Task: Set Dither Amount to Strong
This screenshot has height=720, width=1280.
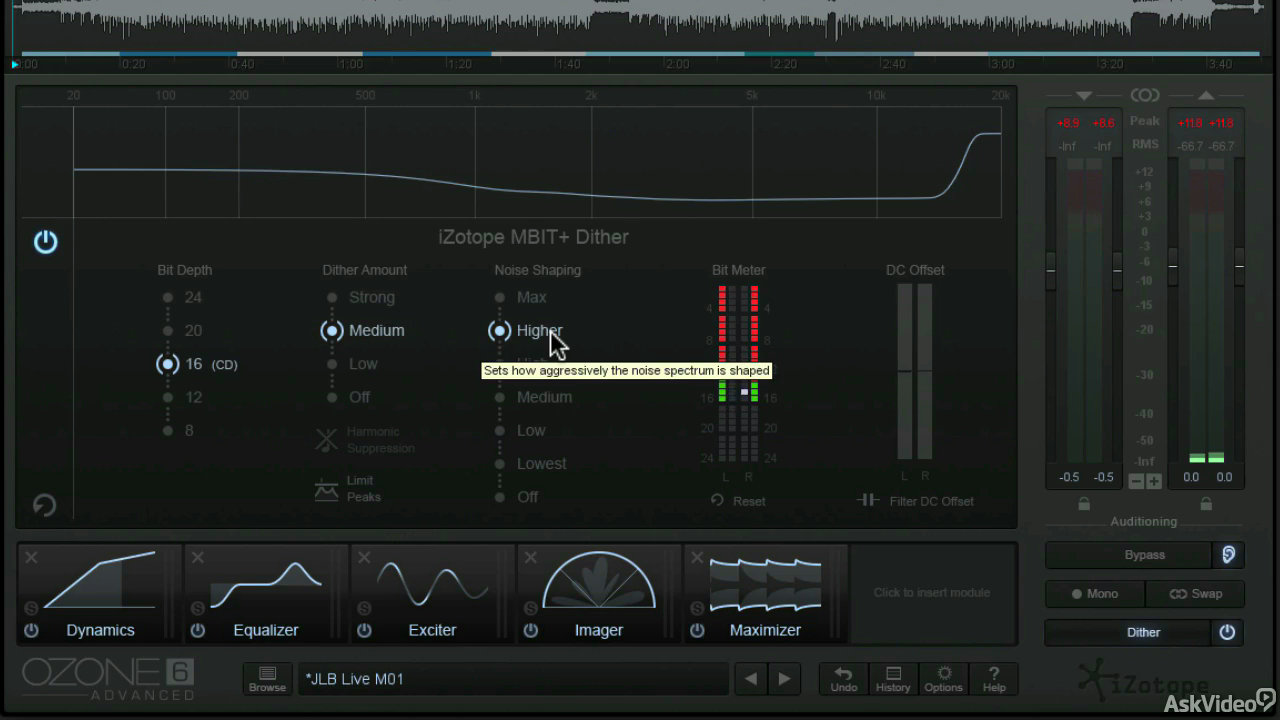Action: (361, 297)
